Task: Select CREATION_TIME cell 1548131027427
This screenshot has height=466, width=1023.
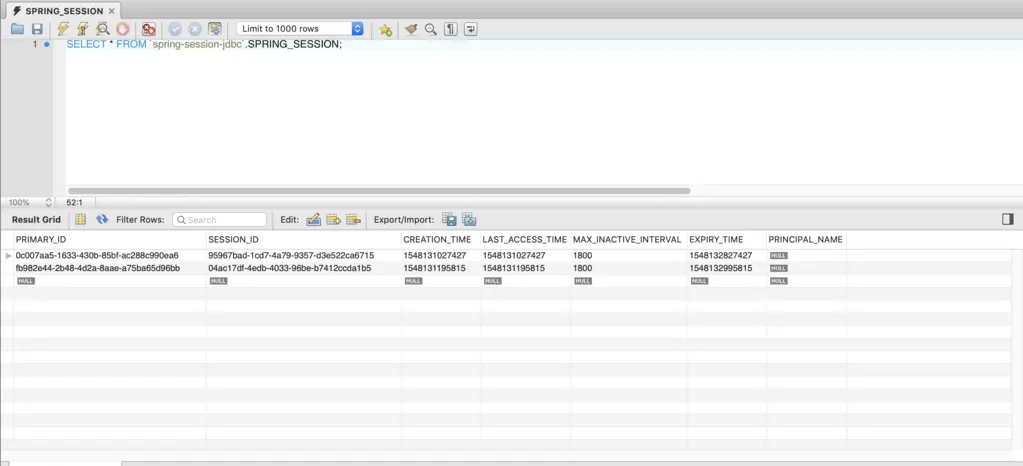Action: point(440,255)
